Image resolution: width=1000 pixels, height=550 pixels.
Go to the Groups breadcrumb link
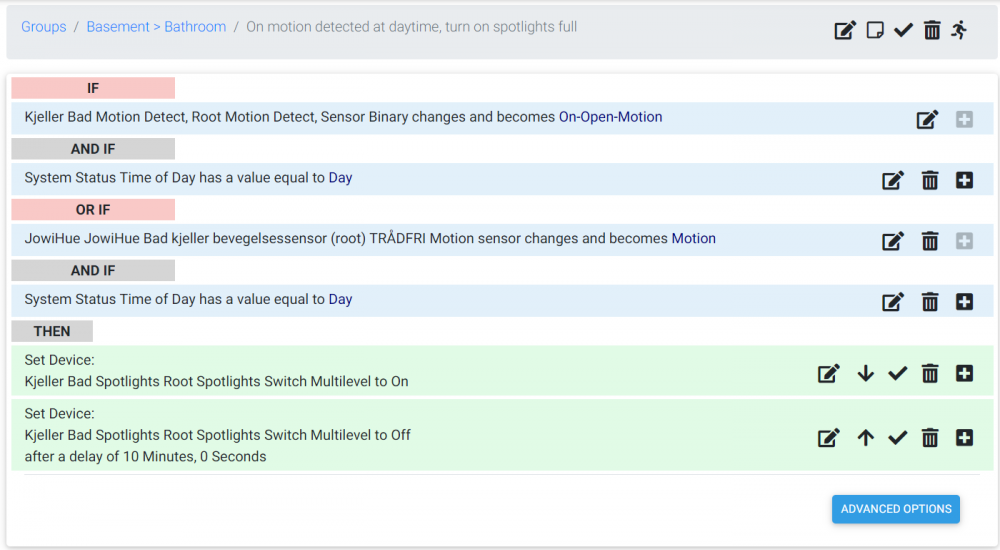click(44, 27)
